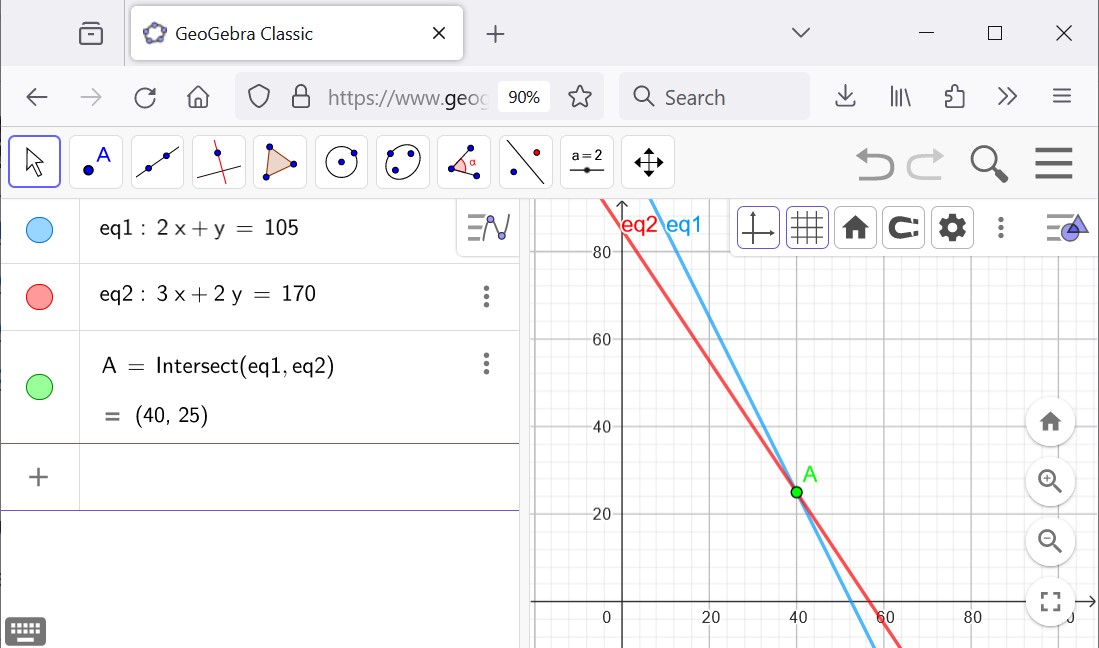This screenshot has width=1099, height=648.
Task: Open the Firefox application menu
Action: [1062, 97]
